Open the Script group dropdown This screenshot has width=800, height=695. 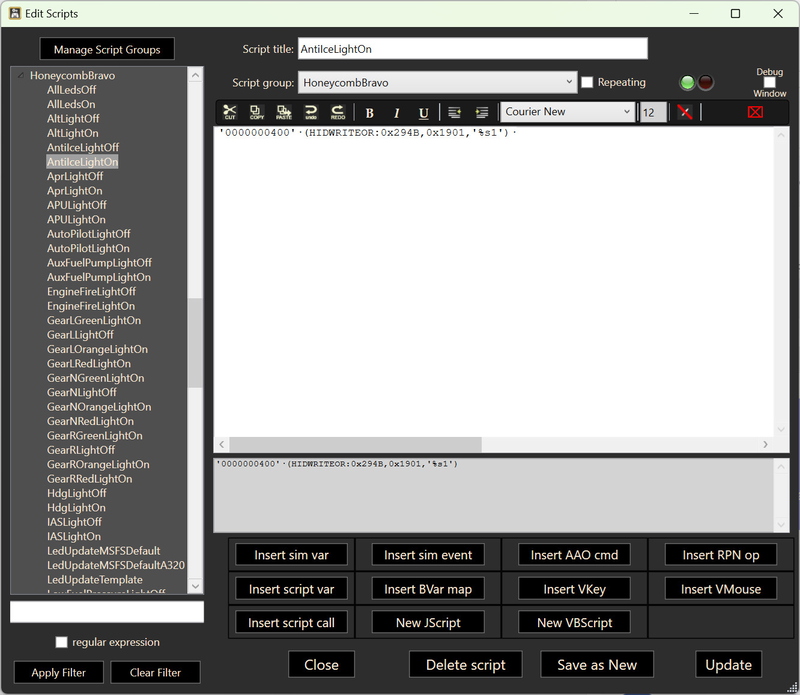click(x=567, y=82)
